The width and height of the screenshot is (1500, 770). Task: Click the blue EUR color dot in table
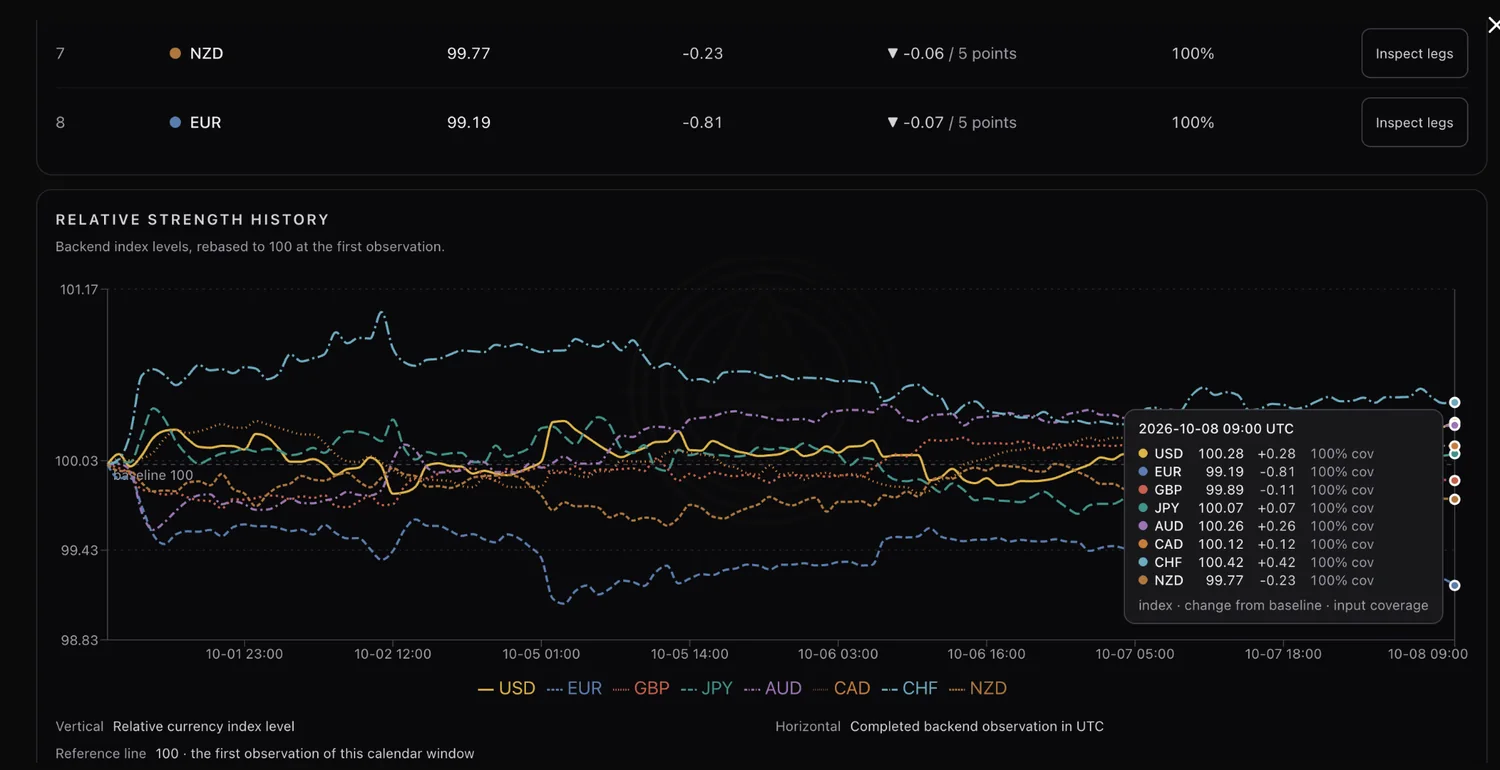click(176, 122)
